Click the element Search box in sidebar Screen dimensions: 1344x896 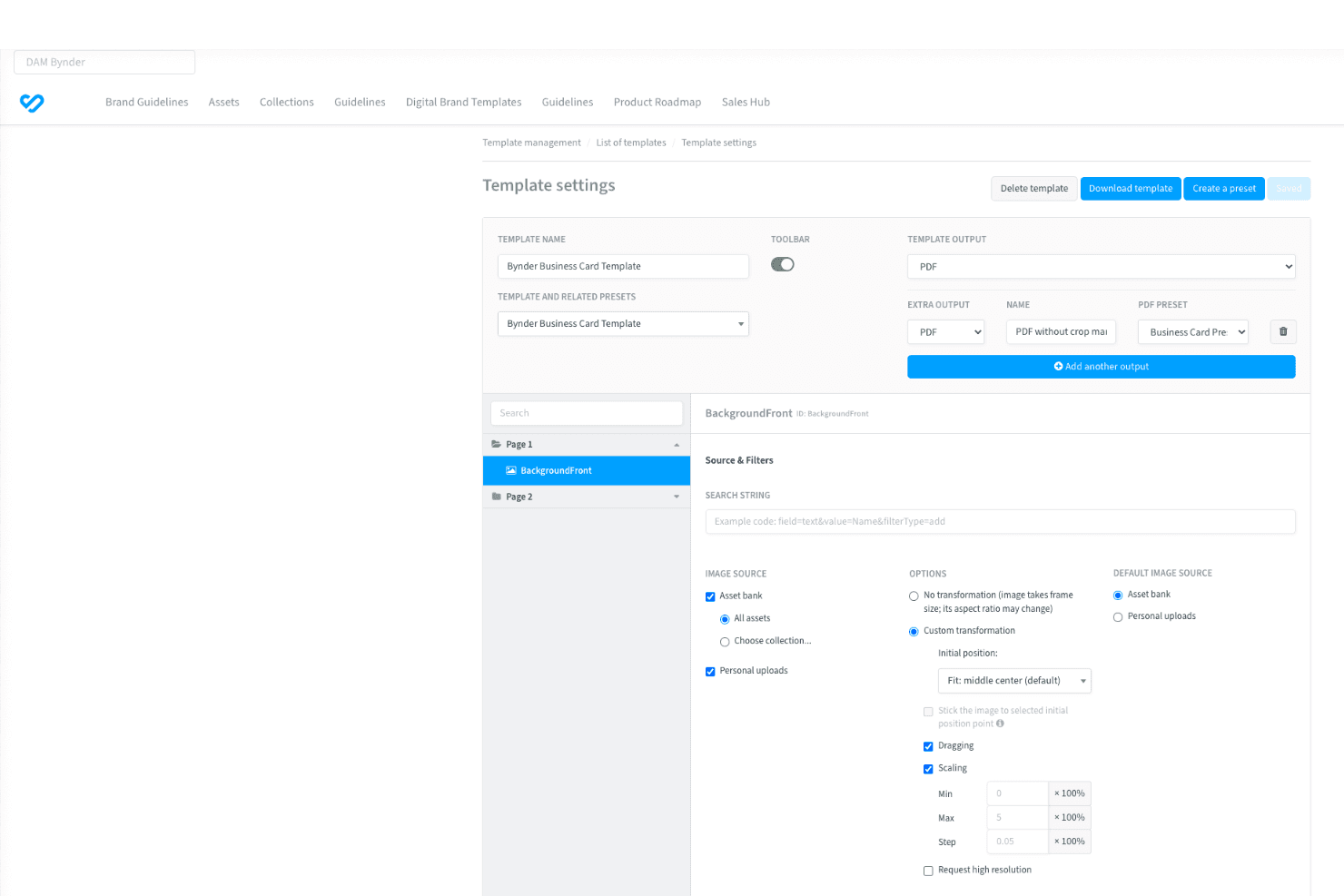(587, 413)
